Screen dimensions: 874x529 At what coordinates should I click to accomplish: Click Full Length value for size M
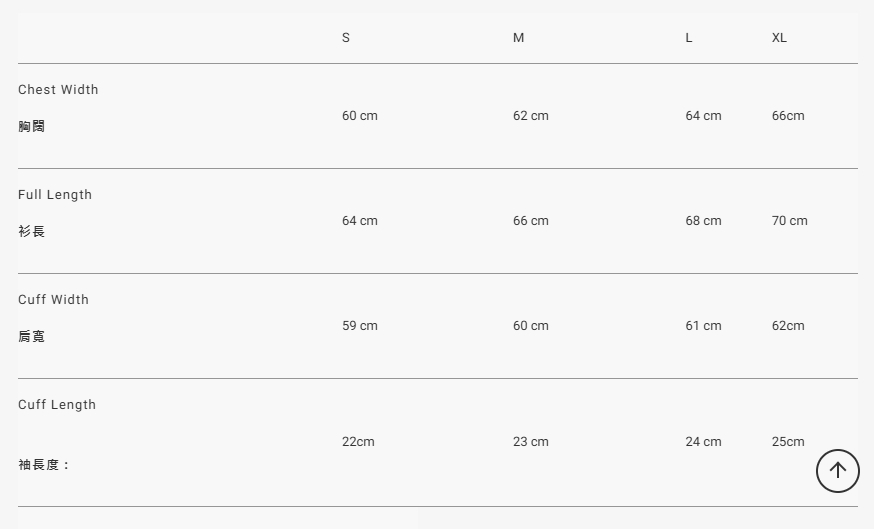pos(531,221)
